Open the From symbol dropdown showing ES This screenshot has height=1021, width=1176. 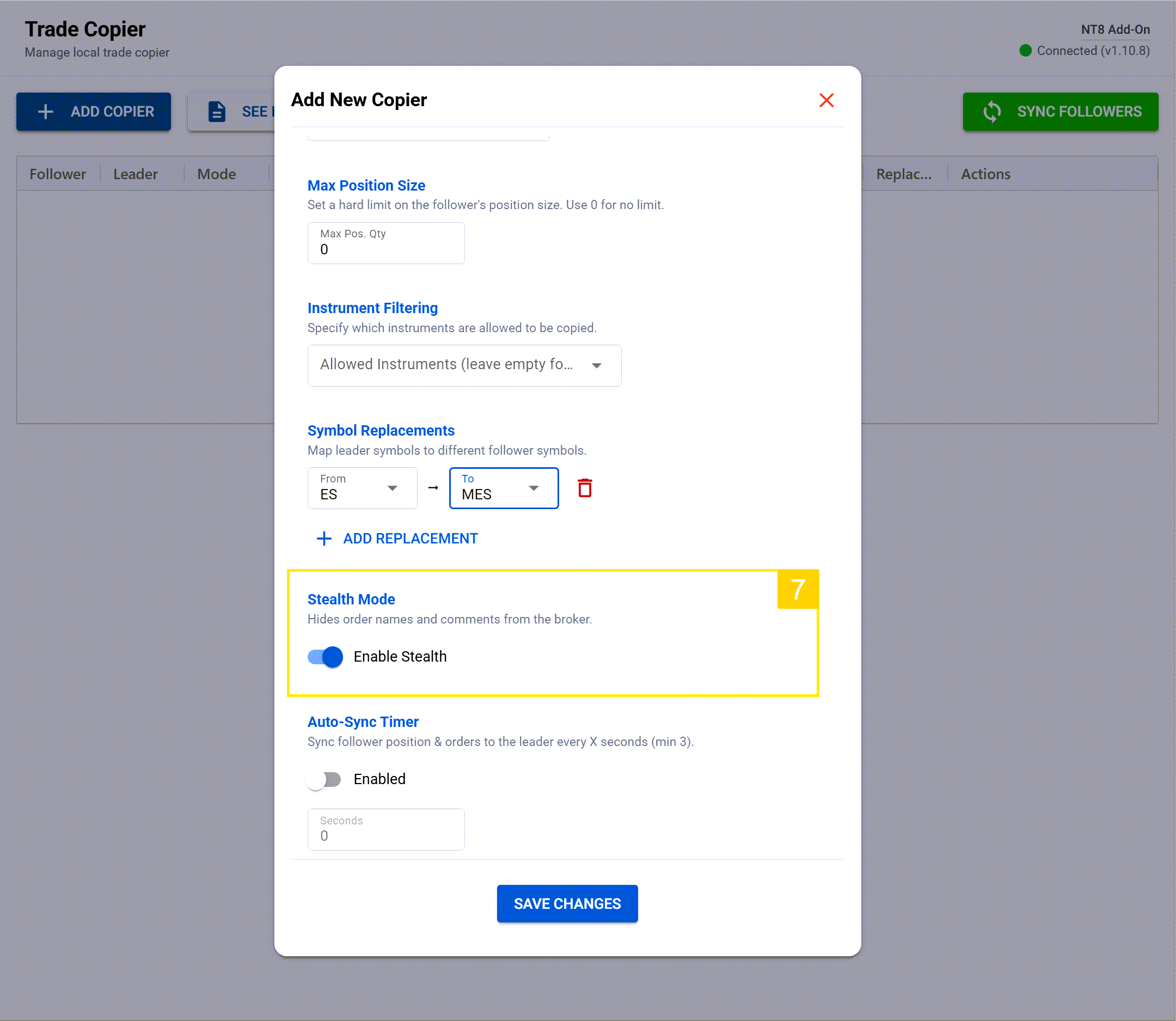(363, 488)
